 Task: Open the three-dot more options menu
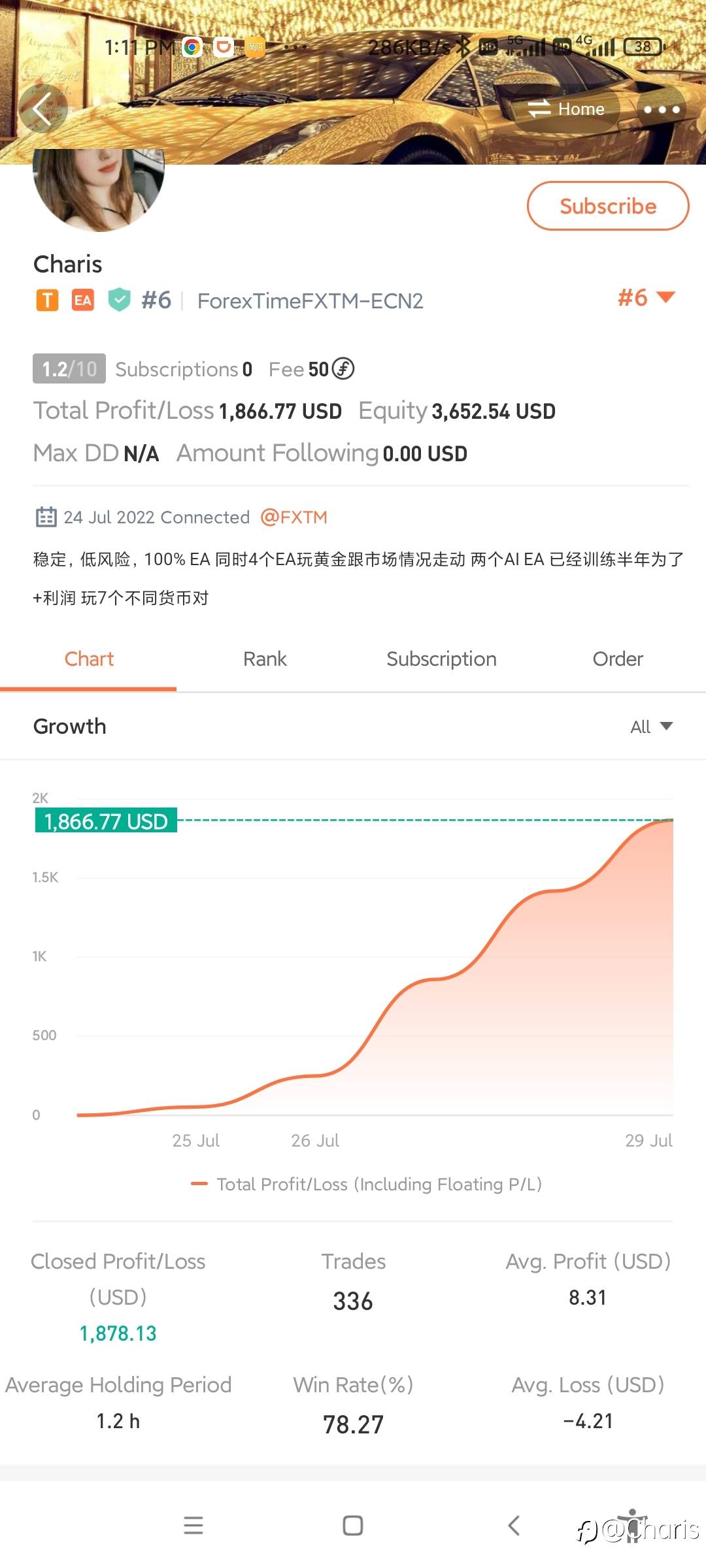coord(662,110)
